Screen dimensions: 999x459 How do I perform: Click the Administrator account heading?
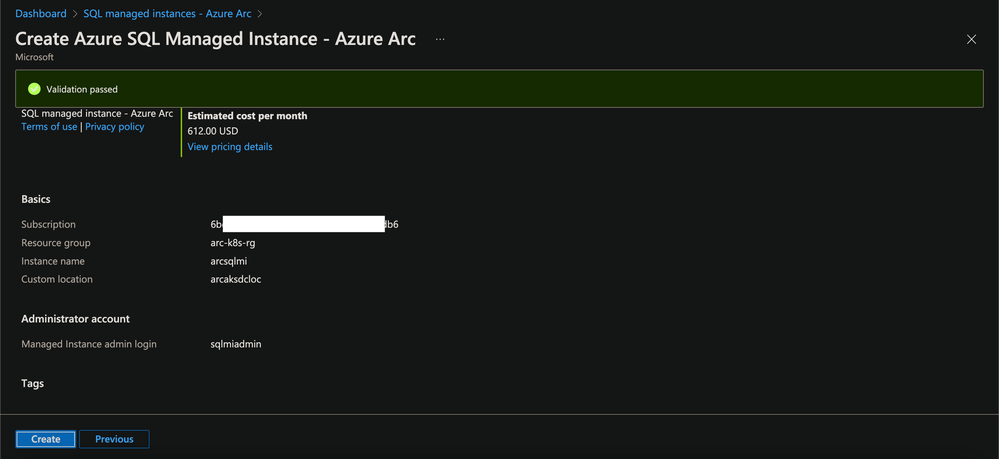[x=75, y=319]
